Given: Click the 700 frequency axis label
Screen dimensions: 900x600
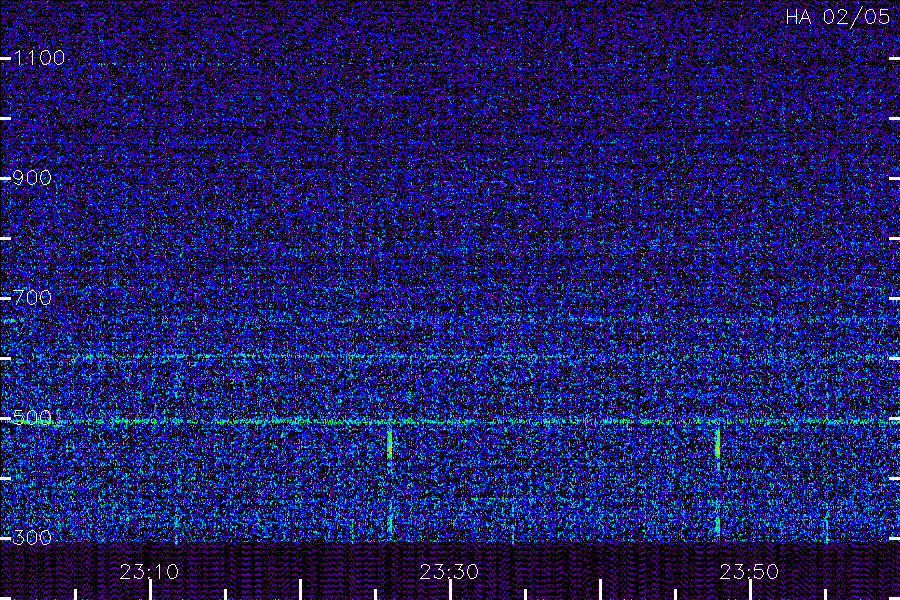Looking at the screenshot, I should [x=32, y=298].
